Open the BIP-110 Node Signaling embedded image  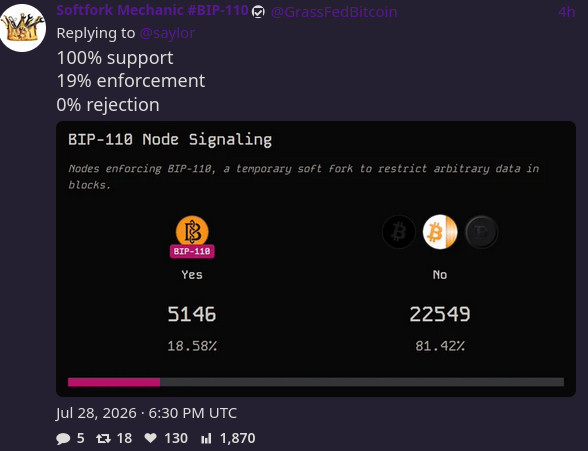pos(316,259)
